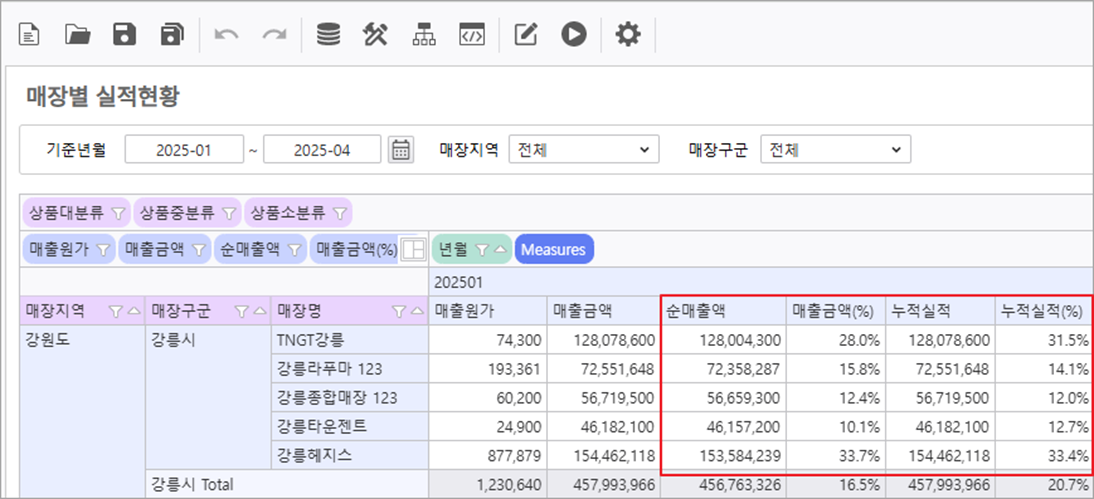Open a file with the folder icon
Viewport: 1094px width, 499px height.
click(77, 34)
